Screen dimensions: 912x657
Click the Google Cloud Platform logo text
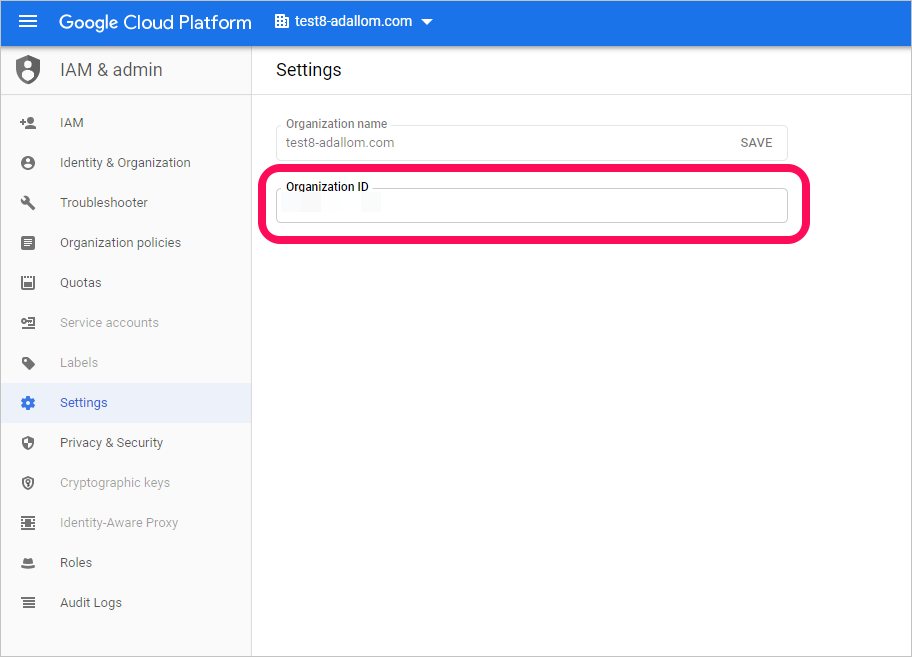click(155, 22)
